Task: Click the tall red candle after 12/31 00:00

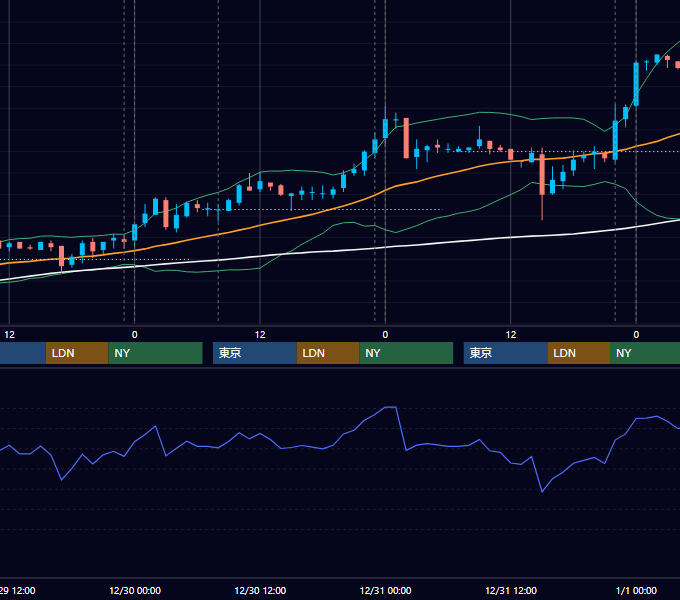Action: pos(406,138)
